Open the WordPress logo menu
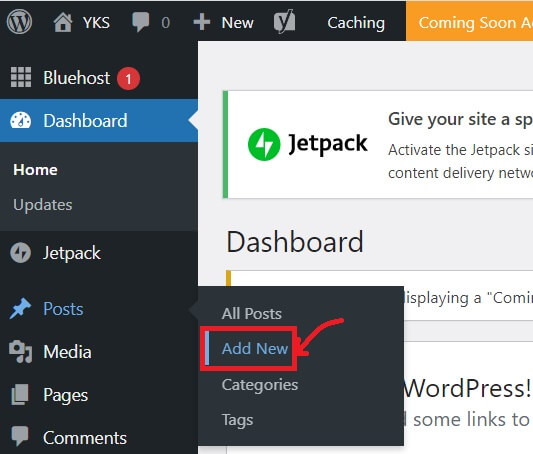 [19, 22]
